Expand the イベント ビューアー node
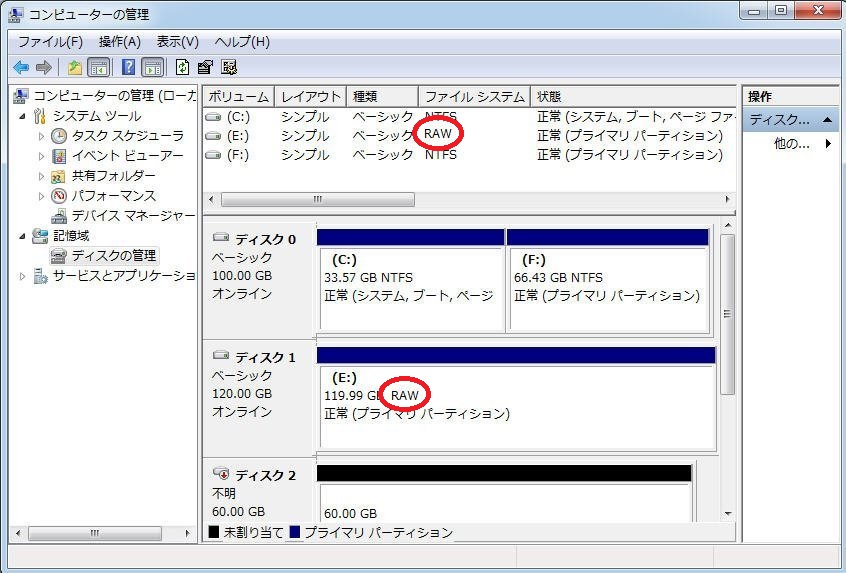This screenshot has width=846, height=573. [x=41, y=156]
